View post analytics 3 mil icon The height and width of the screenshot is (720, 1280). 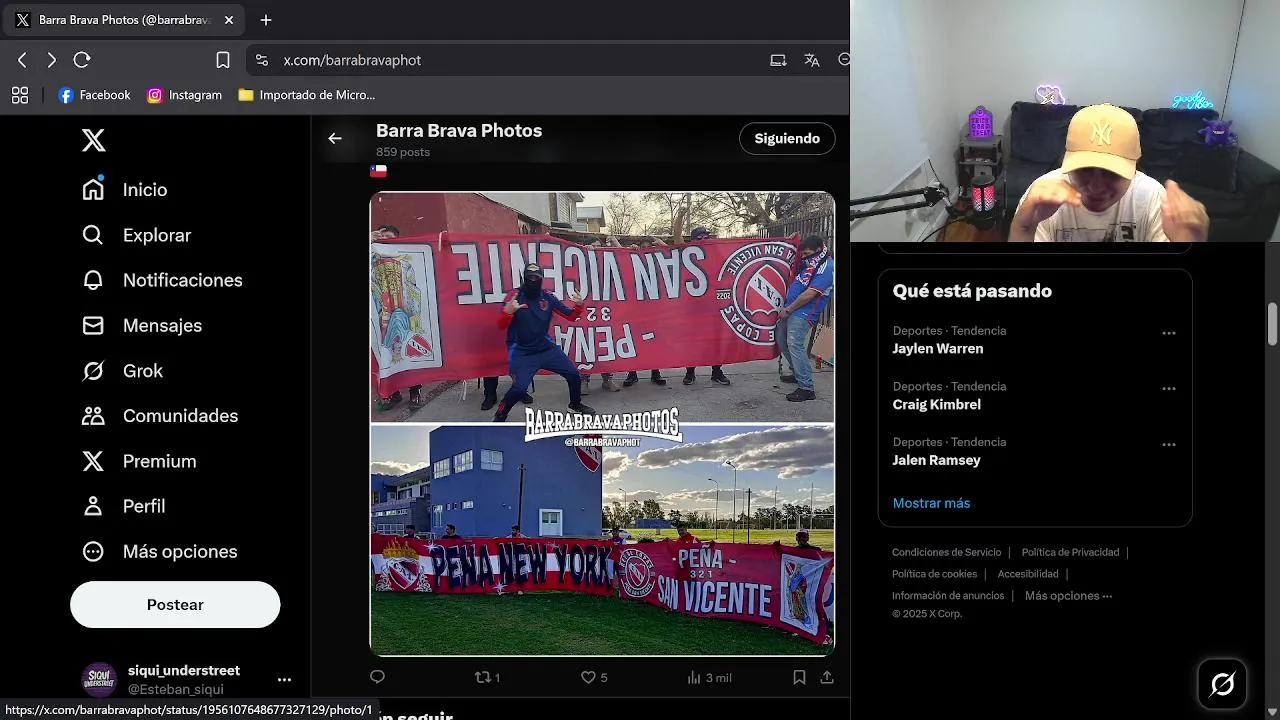709,677
